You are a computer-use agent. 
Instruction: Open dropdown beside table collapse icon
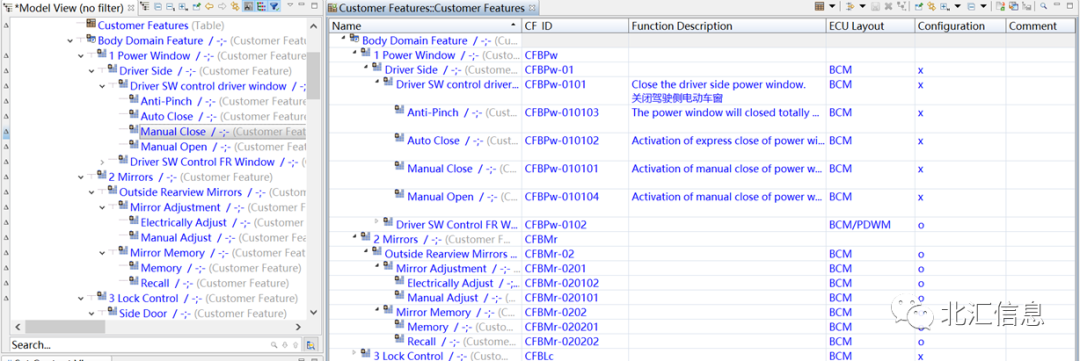(984, 6)
